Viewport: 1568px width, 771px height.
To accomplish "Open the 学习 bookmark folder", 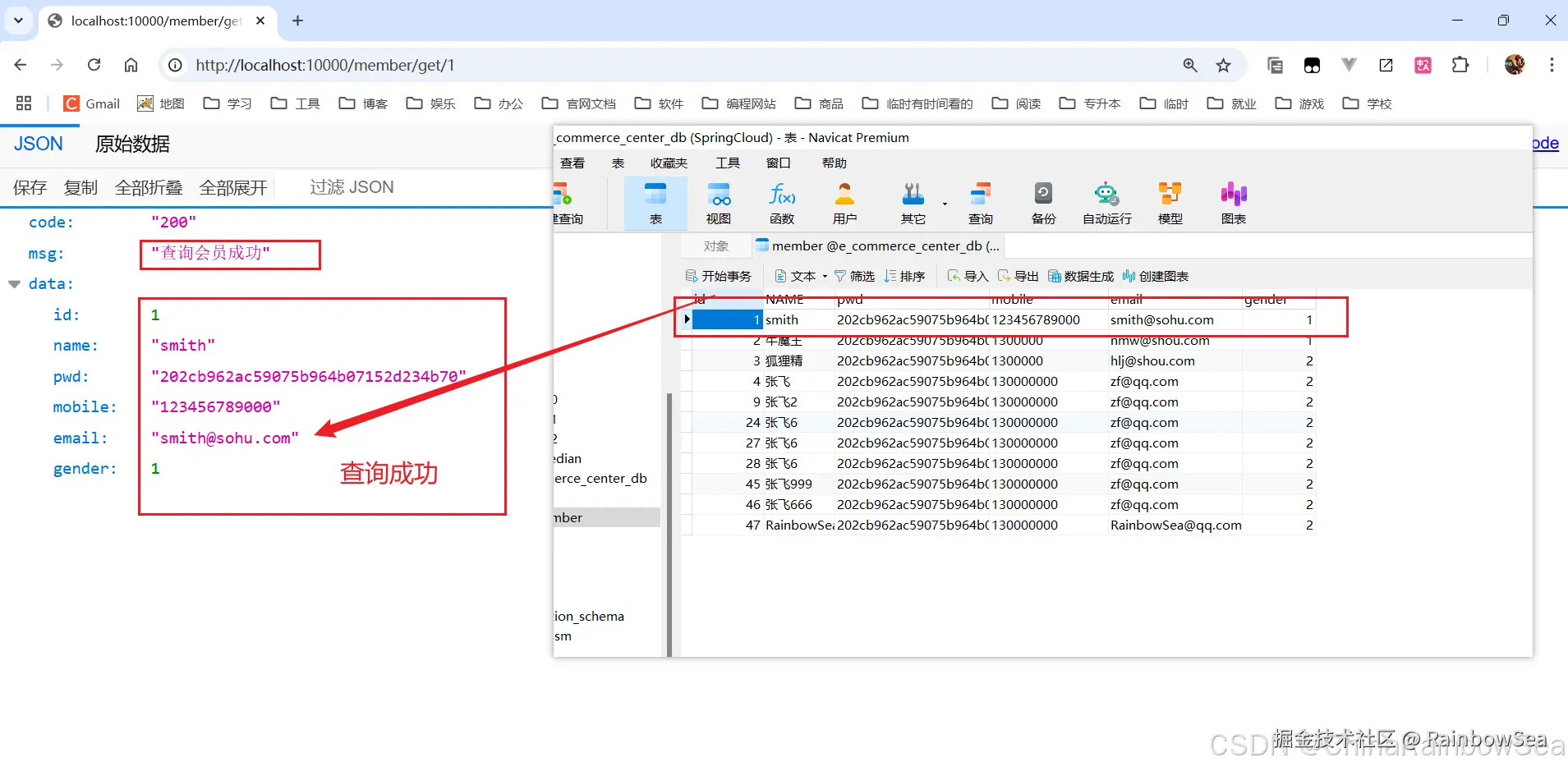I will [228, 103].
